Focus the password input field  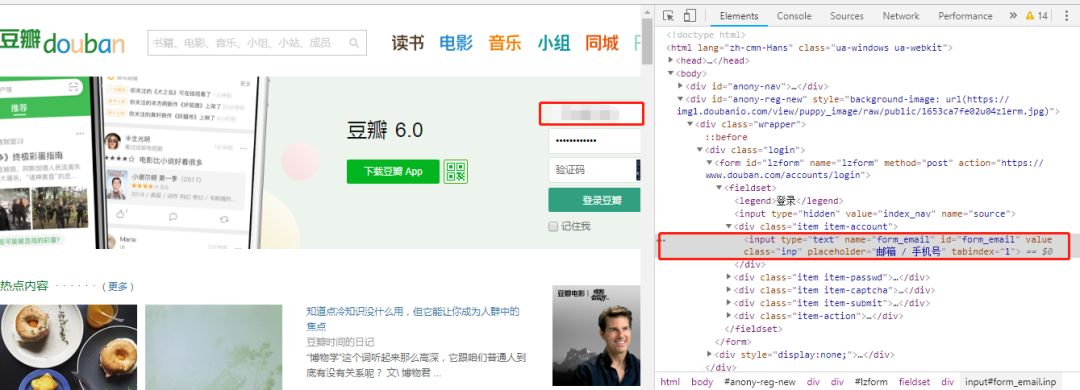click(594, 141)
